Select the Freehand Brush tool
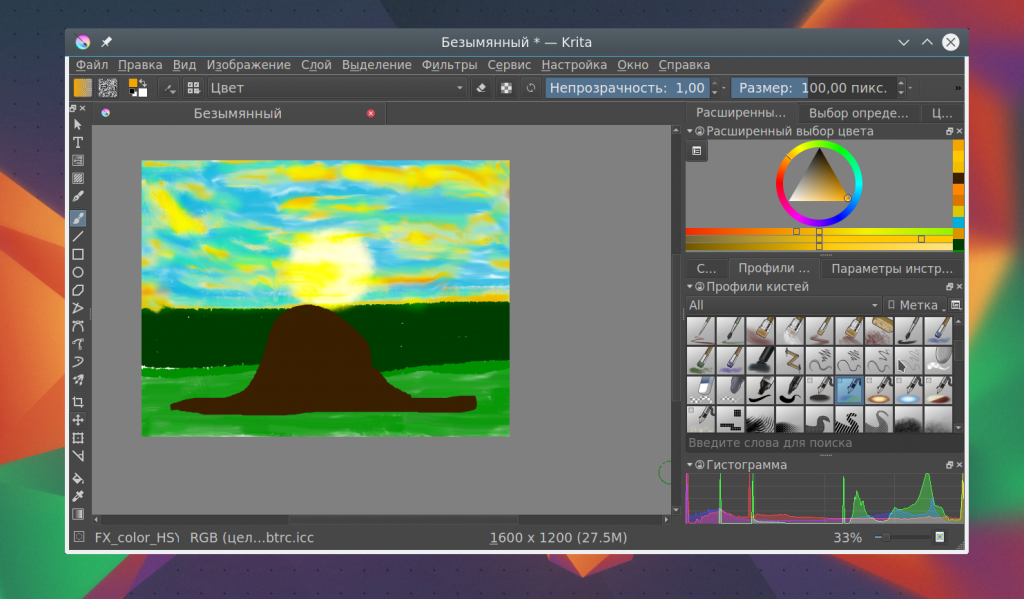 coord(78,218)
